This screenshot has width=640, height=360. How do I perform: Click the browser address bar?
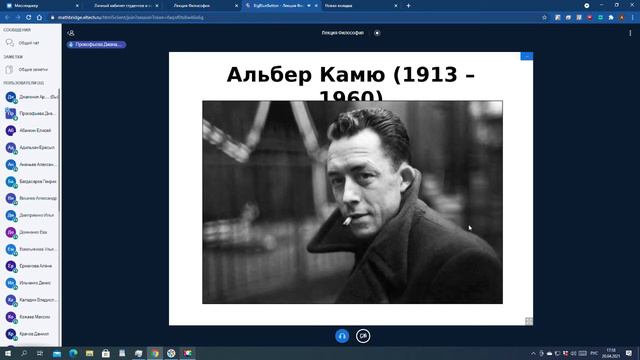294,18
